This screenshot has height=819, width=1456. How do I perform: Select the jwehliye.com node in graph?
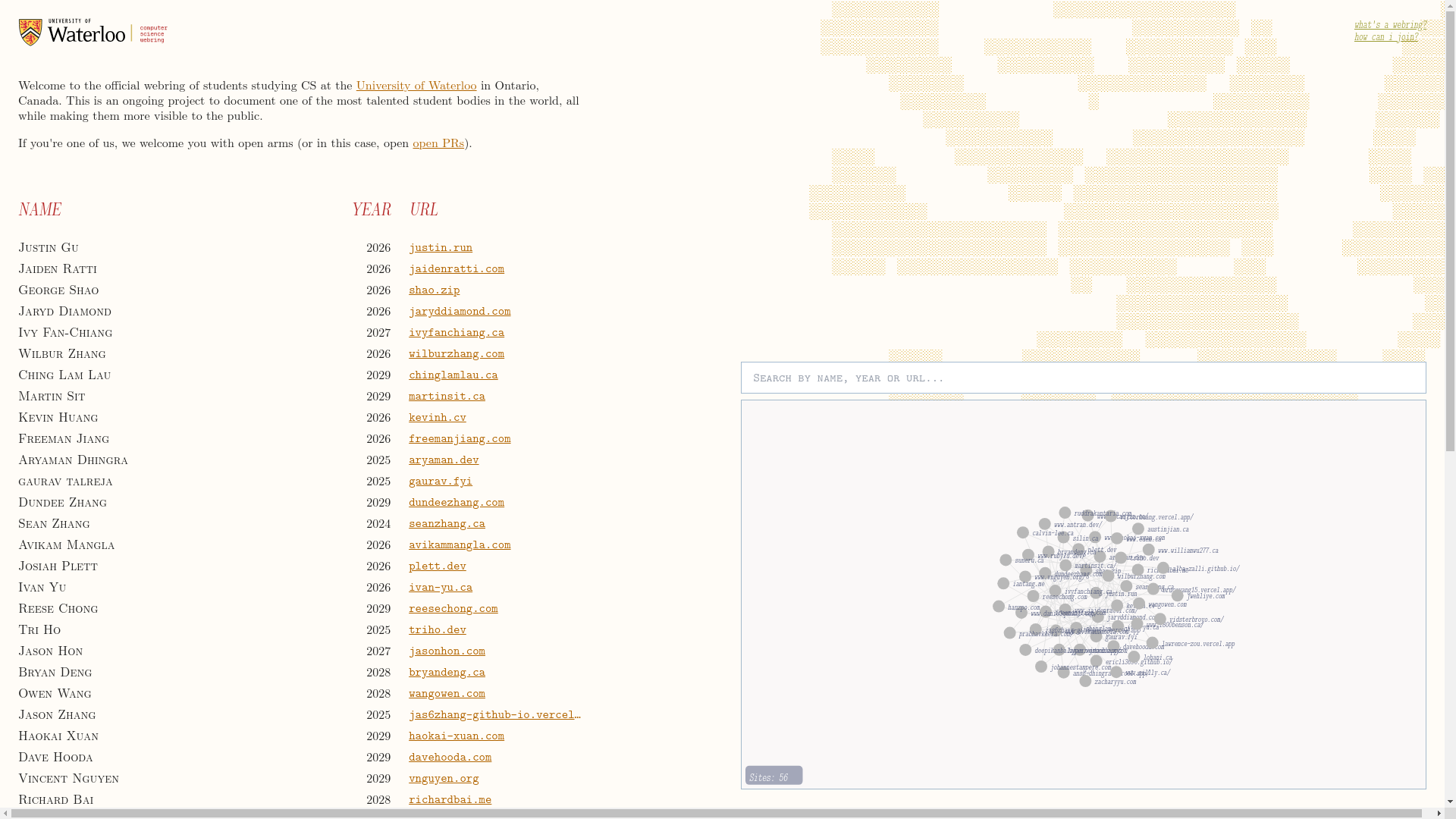click(1178, 596)
